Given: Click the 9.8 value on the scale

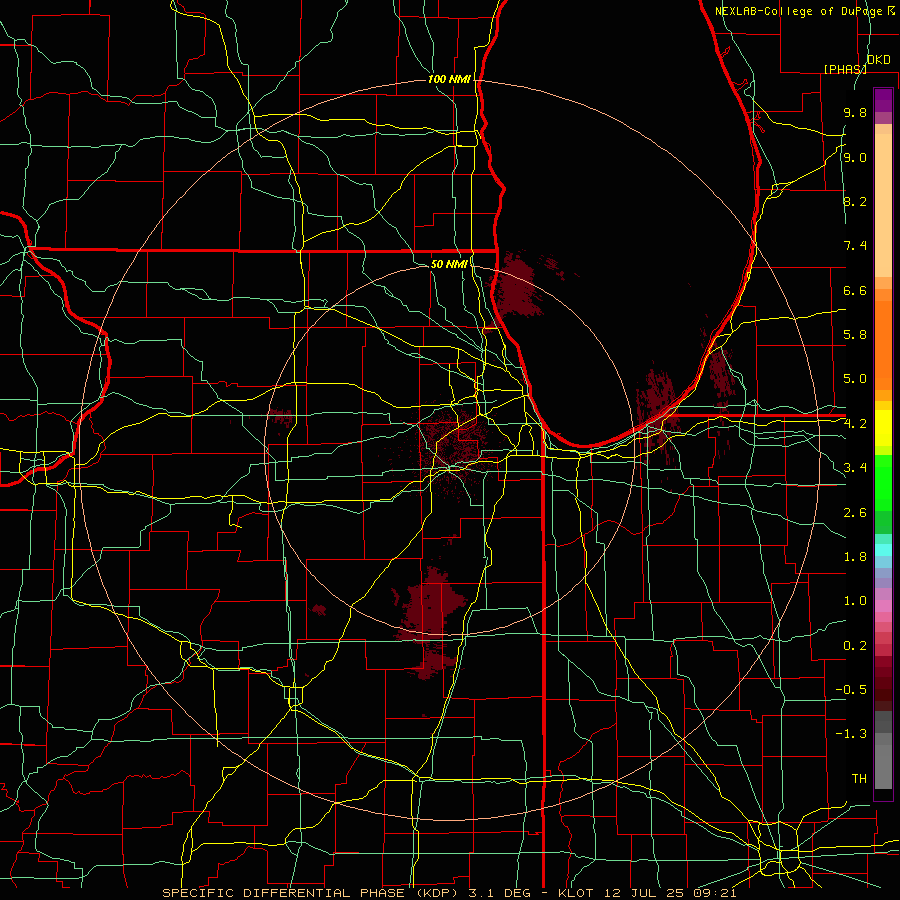Looking at the screenshot, I should (855, 113).
